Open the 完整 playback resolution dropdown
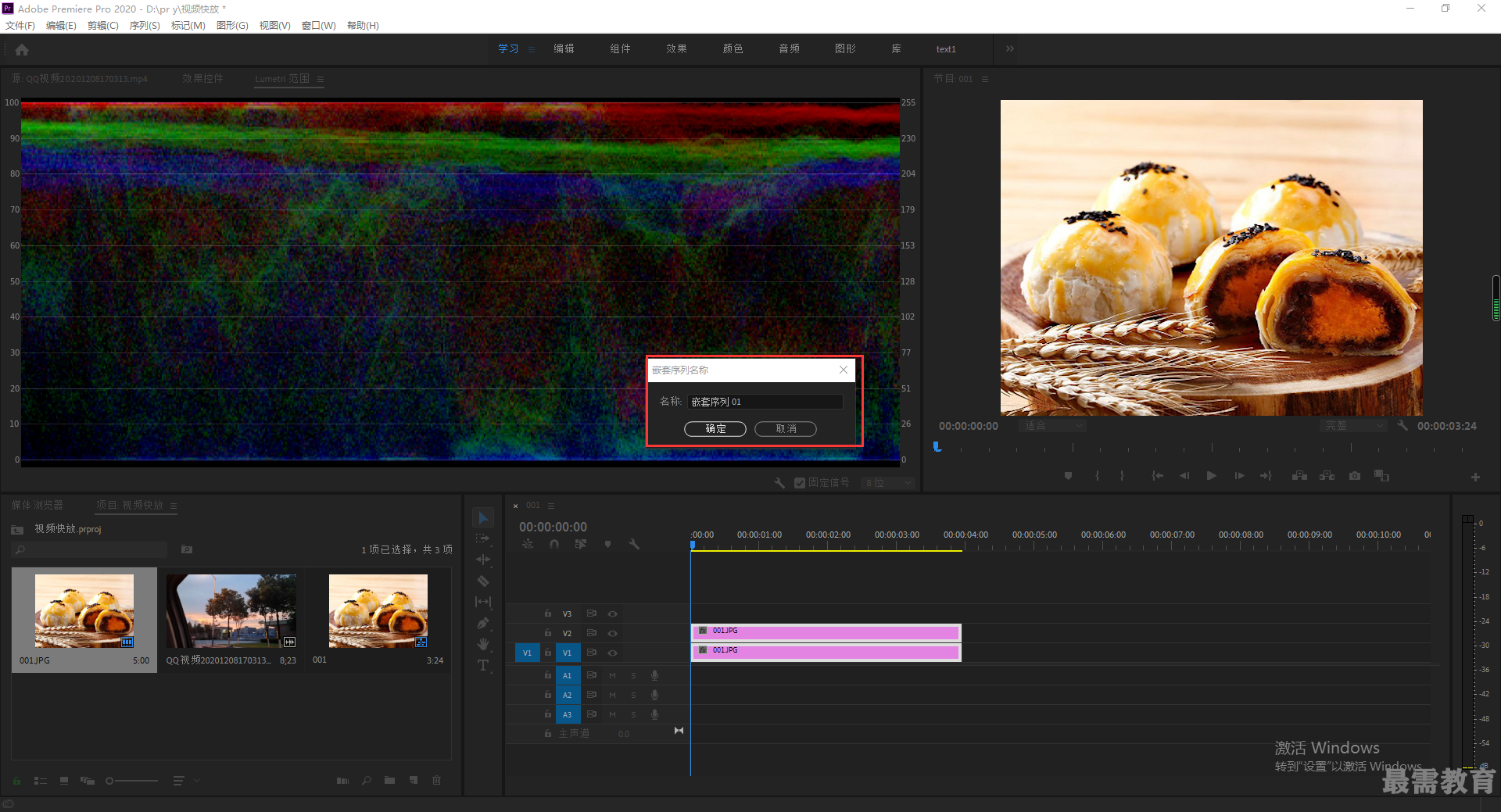The height and width of the screenshot is (812, 1501). point(1353,425)
